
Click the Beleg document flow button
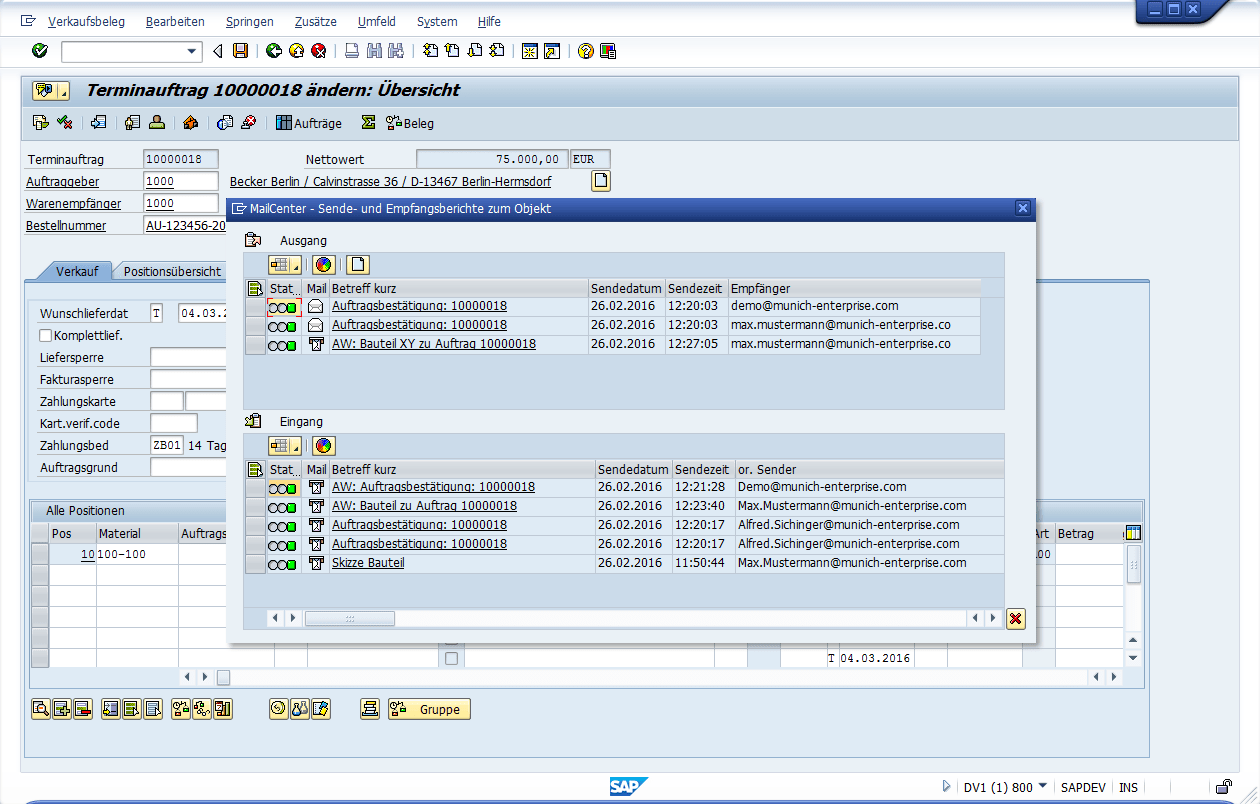(x=410, y=123)
